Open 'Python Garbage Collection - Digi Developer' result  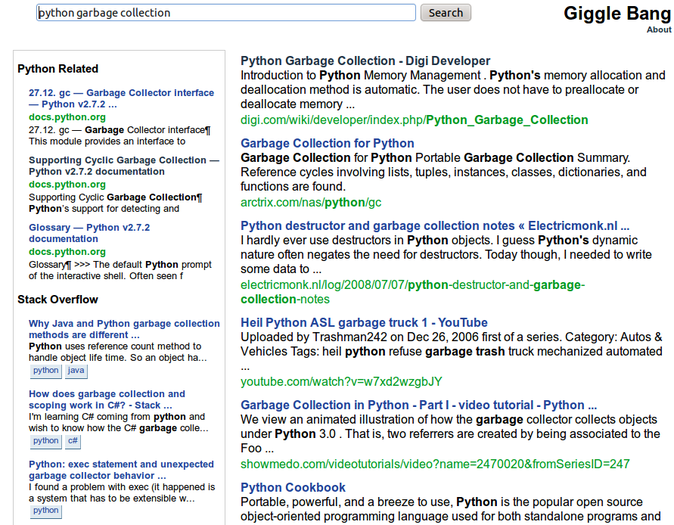point(365,61)
